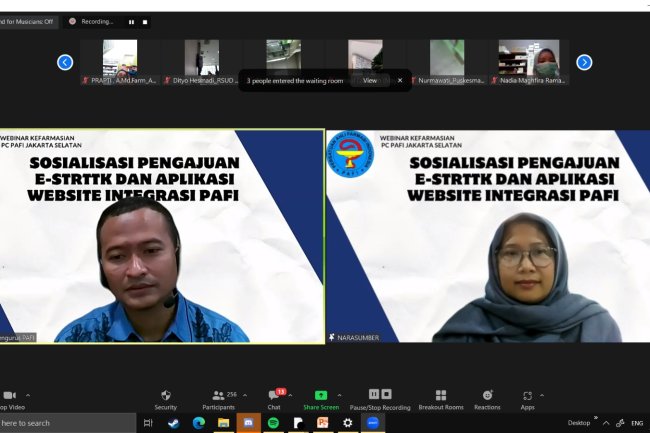Switch ENG input language

click(x=637, y=423)
